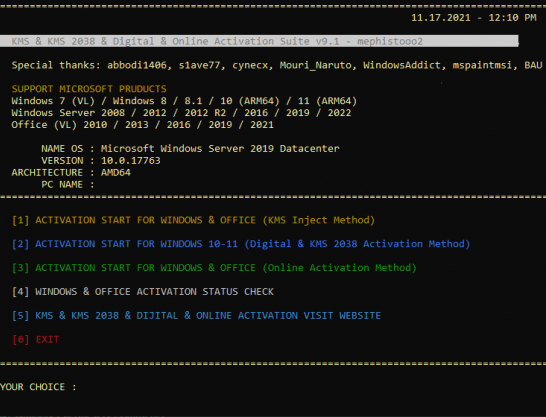Select option 3 Online Activation Method
Screen dimensions: 546x417
pos(214,268)
